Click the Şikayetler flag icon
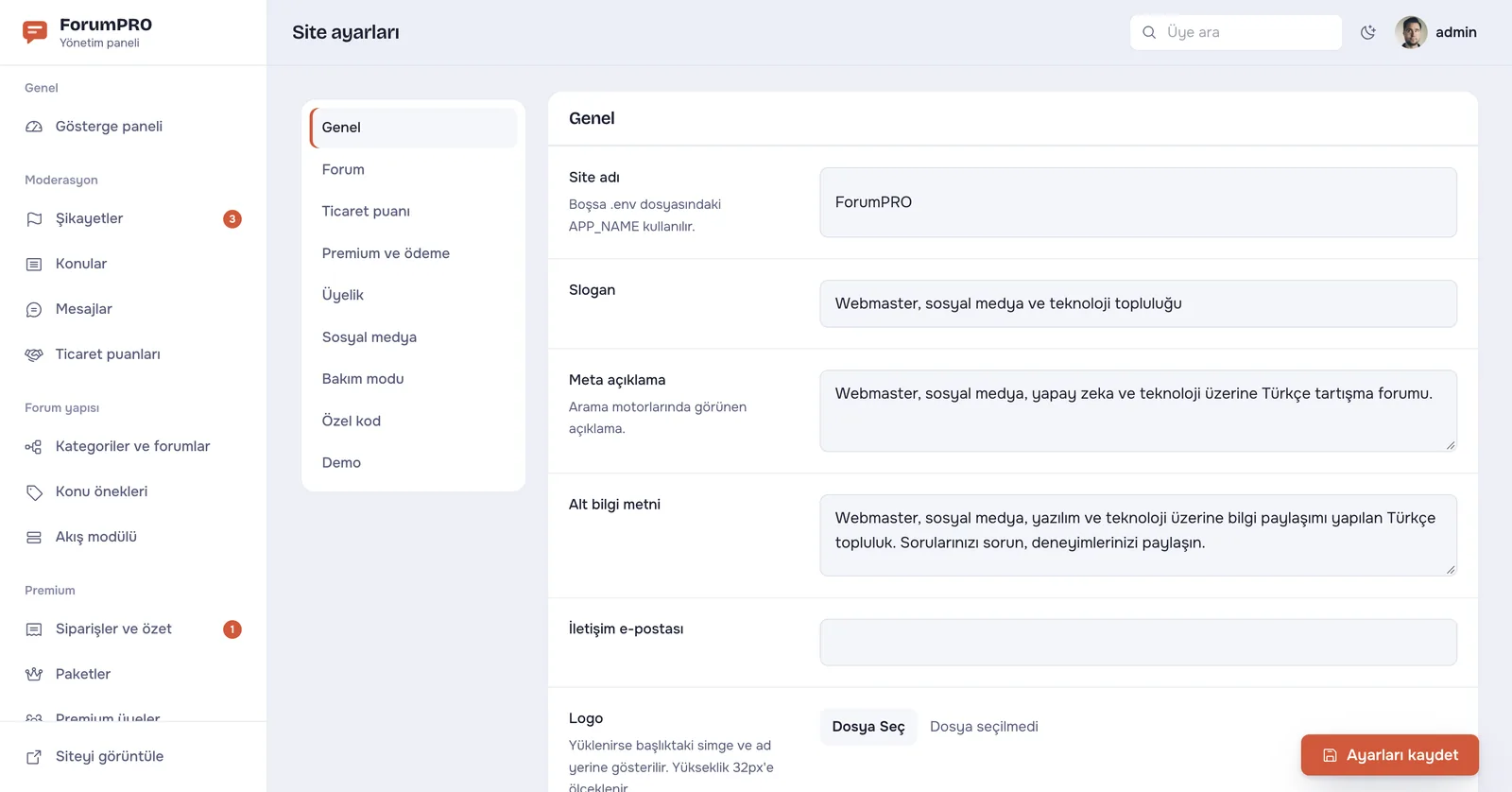The width and height of the screenshot is (1512, 792). (x=34, y=219)
